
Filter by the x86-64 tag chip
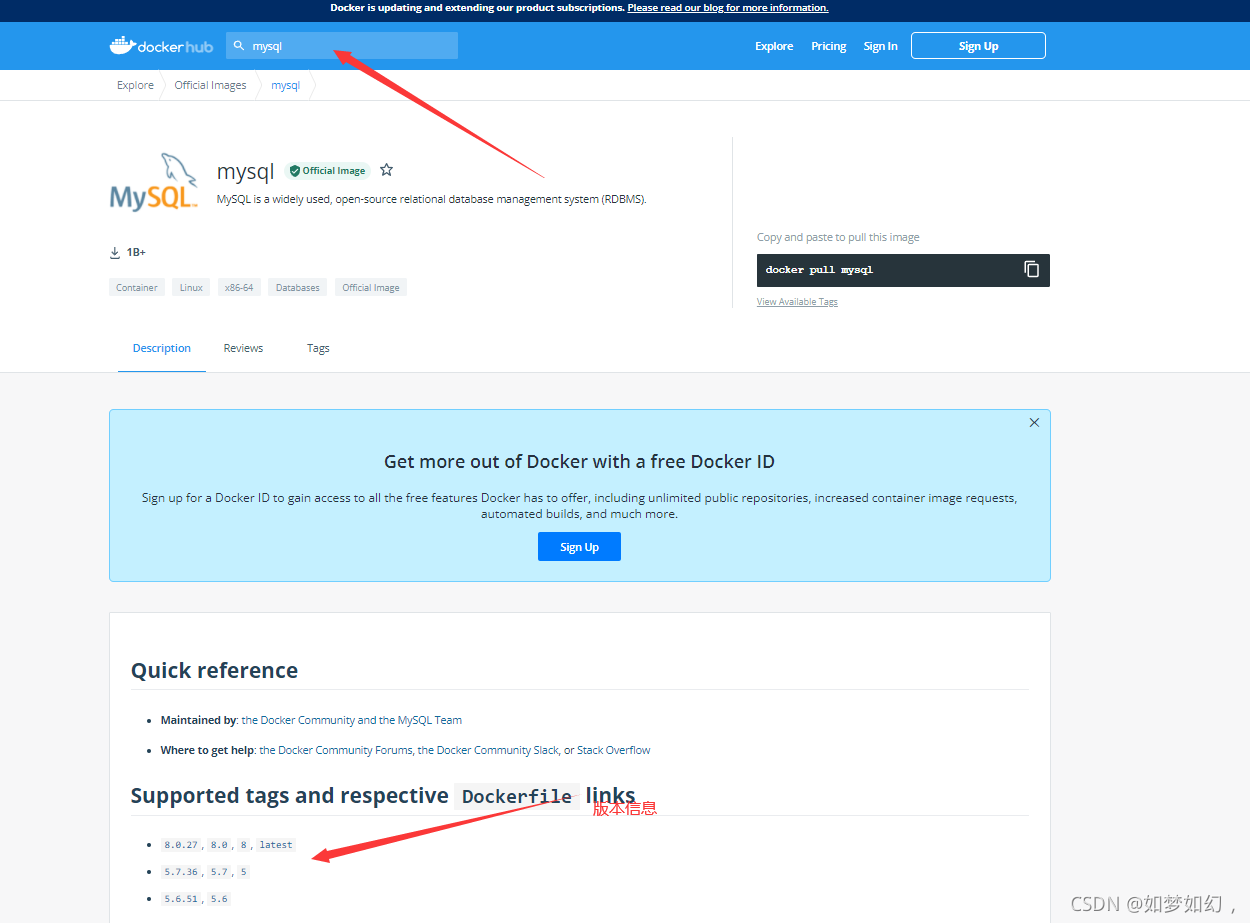point(239,288)
